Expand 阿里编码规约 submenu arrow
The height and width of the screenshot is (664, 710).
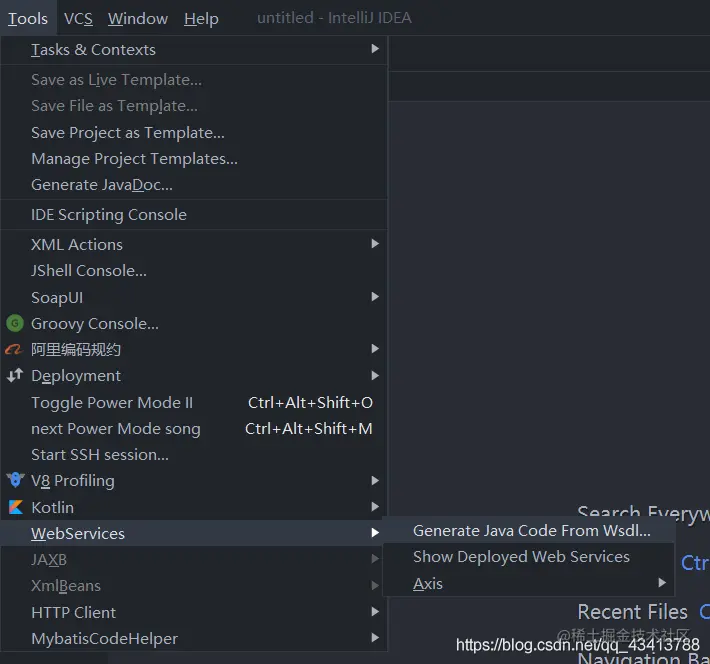[x=375, y=349]
